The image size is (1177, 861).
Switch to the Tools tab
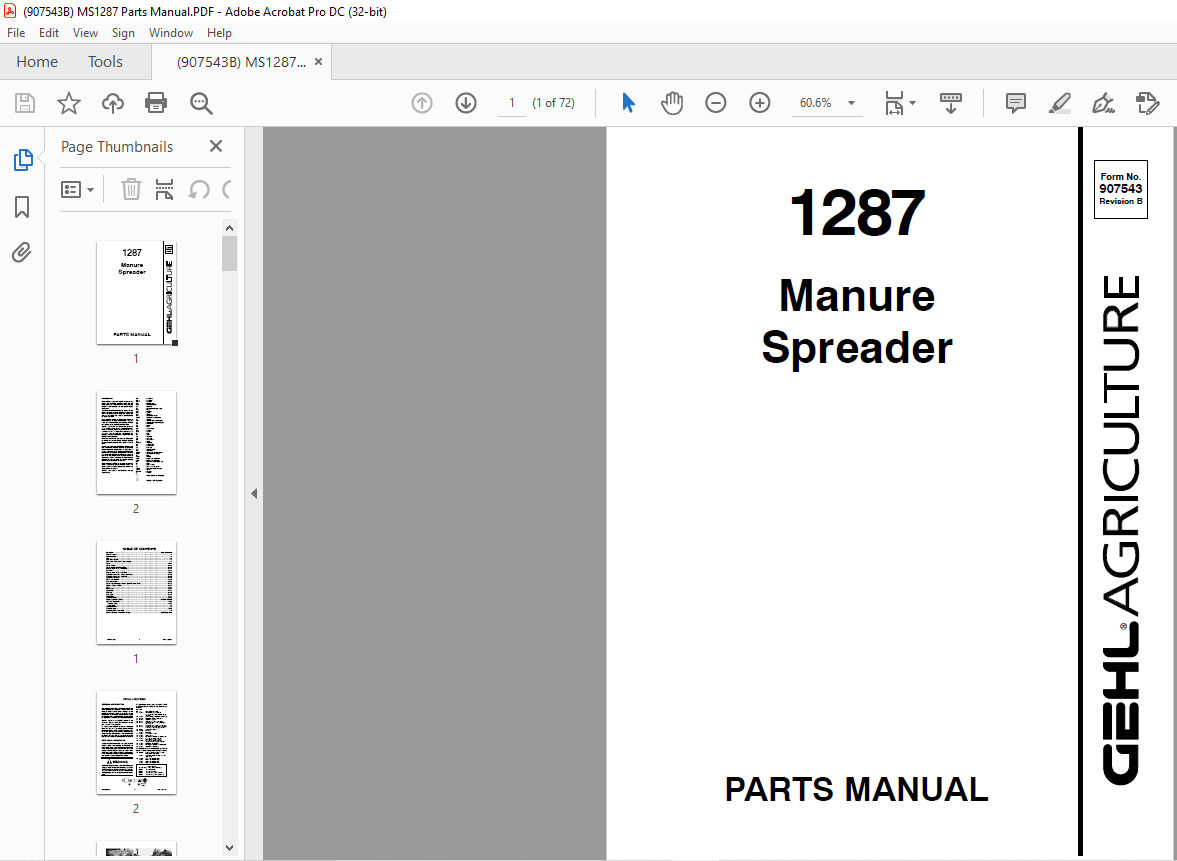pos(105,62)
